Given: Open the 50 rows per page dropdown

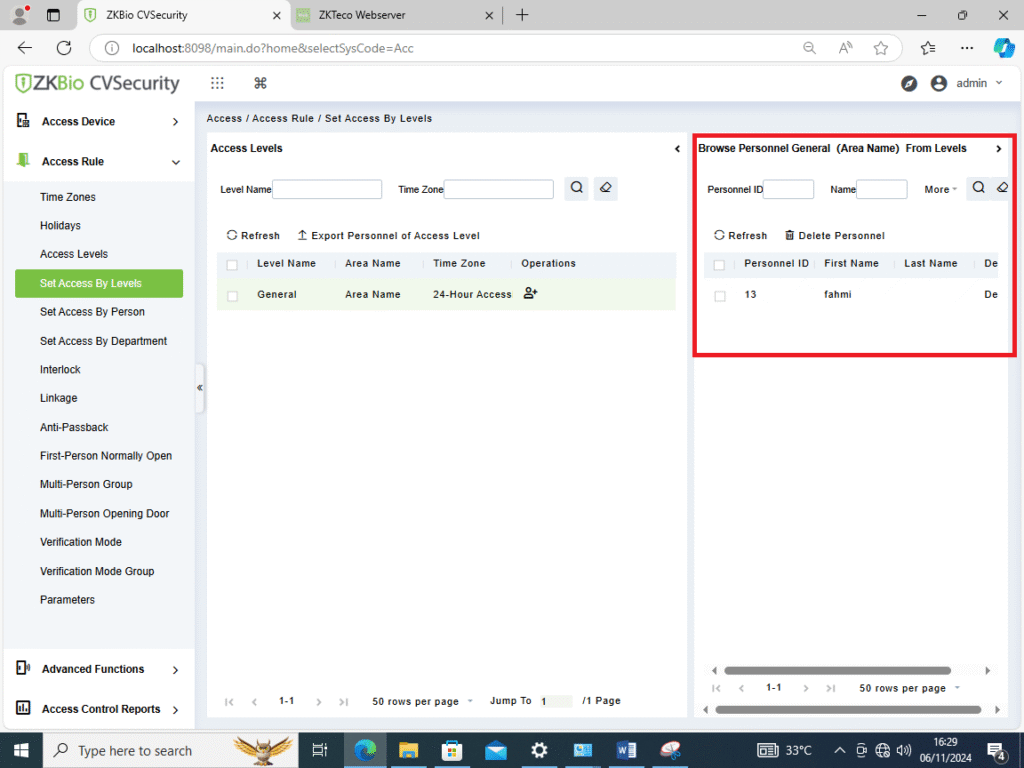Looking at the screenshot, I should 422,701.
